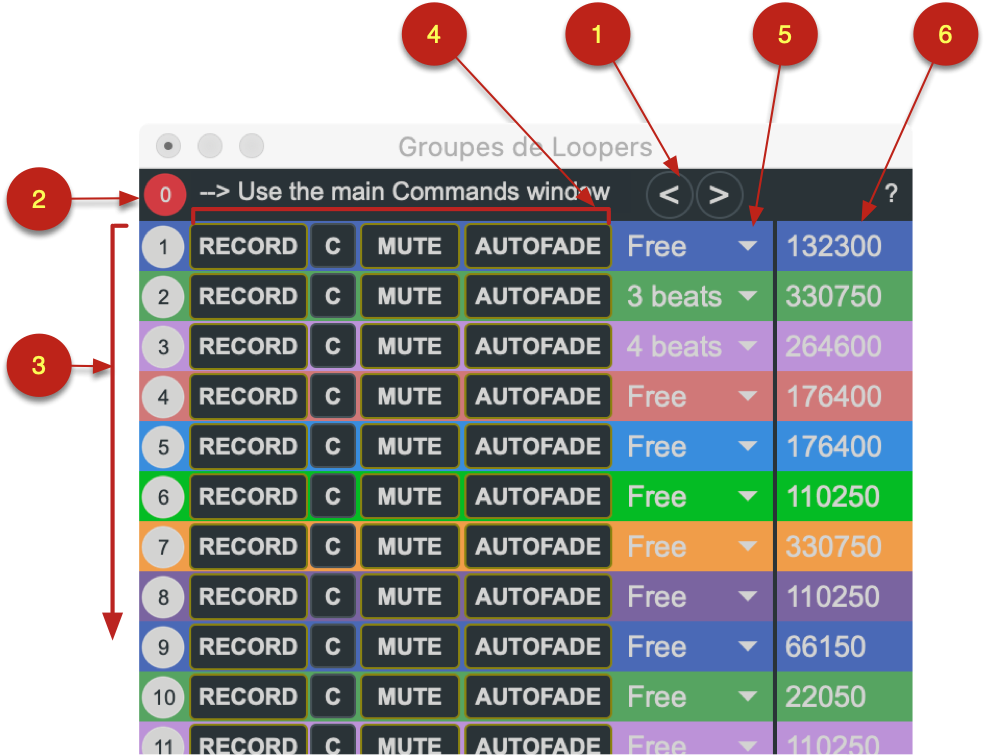The width and height of the screenshot is (986, 755).
Task: Select looper number 7 circle
Action: click(163, 547)
